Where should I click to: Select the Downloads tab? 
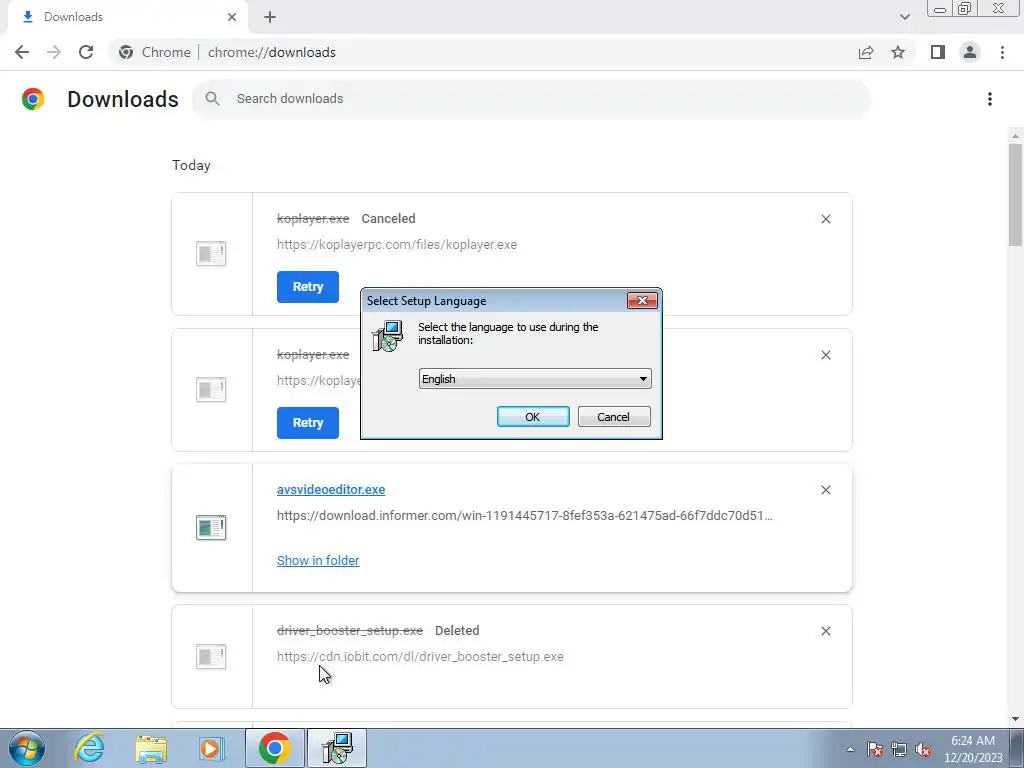[x=127, y=17]
